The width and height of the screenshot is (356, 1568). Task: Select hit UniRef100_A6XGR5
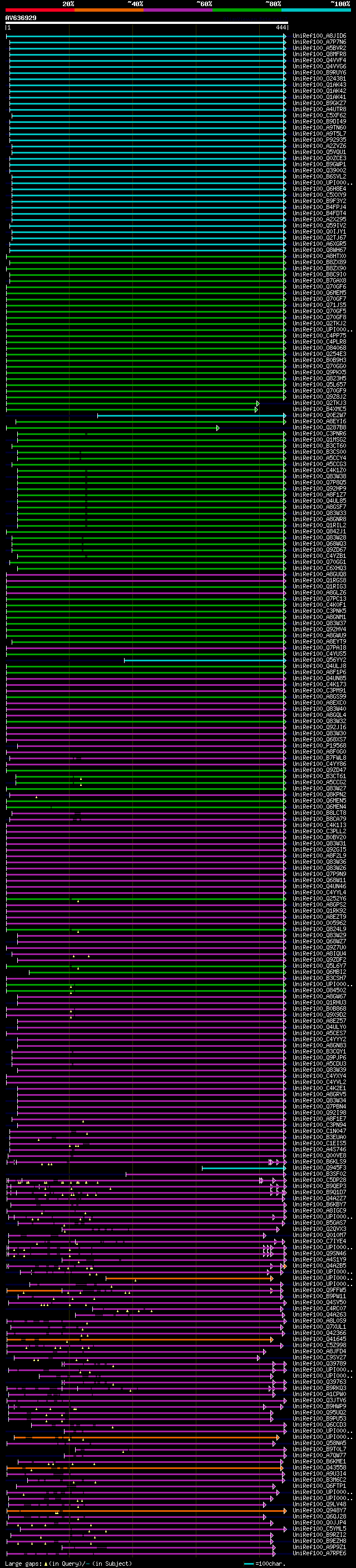pos(319,244)
